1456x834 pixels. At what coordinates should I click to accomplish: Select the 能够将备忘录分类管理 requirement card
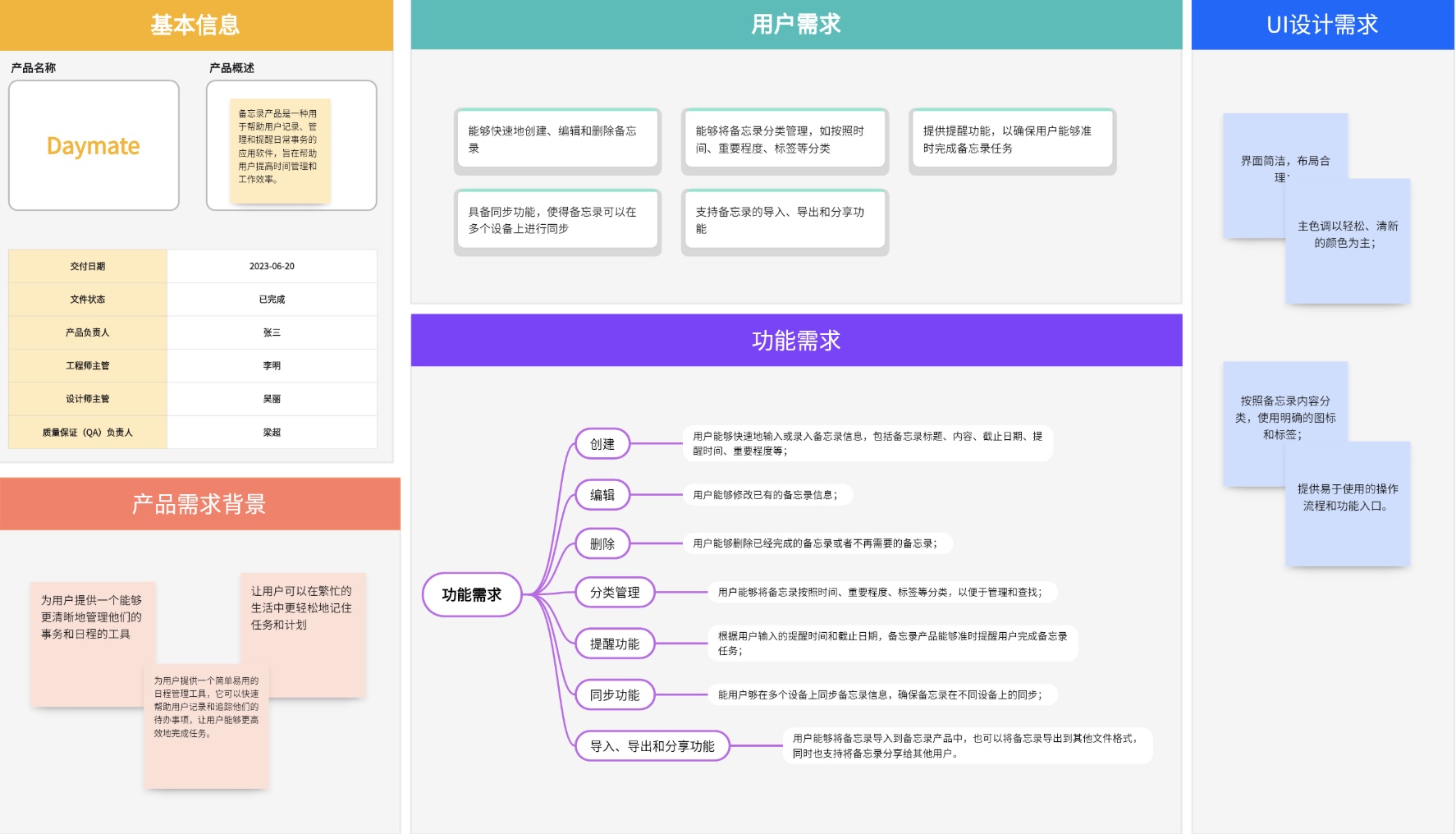[785, 140]
